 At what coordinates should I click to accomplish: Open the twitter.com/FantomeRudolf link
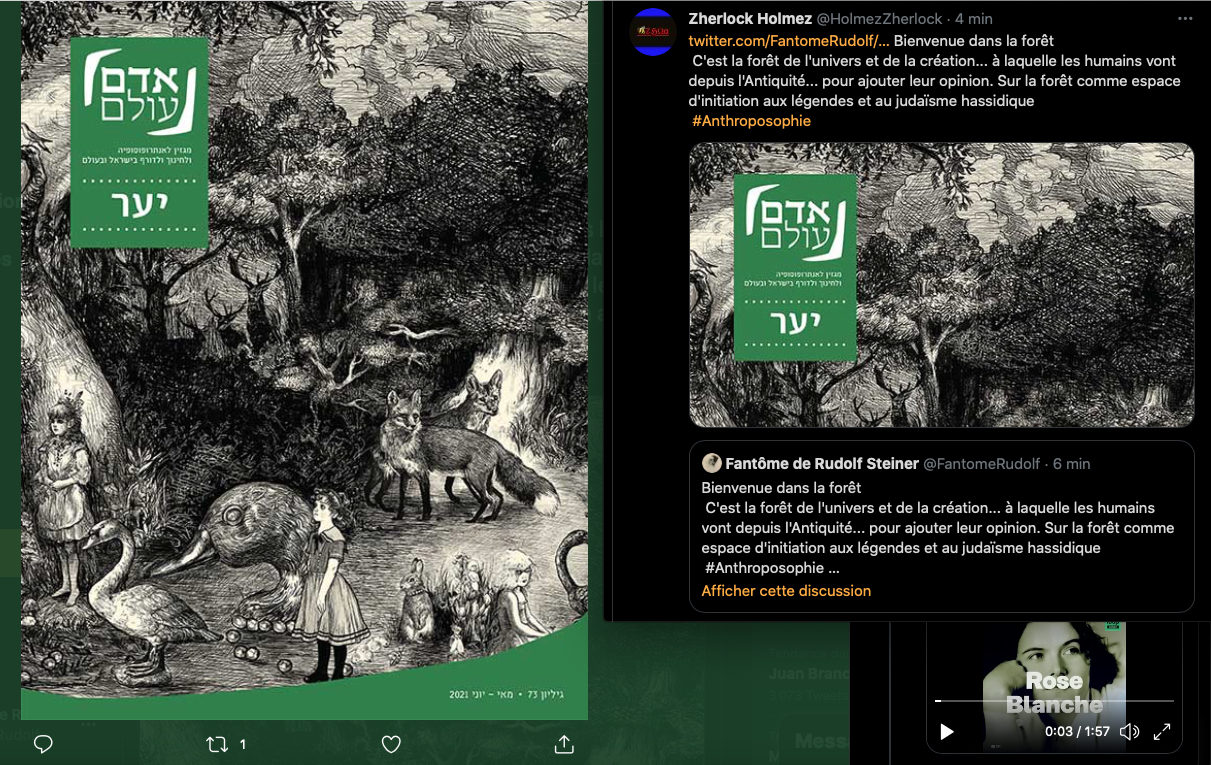coord(788,41)
